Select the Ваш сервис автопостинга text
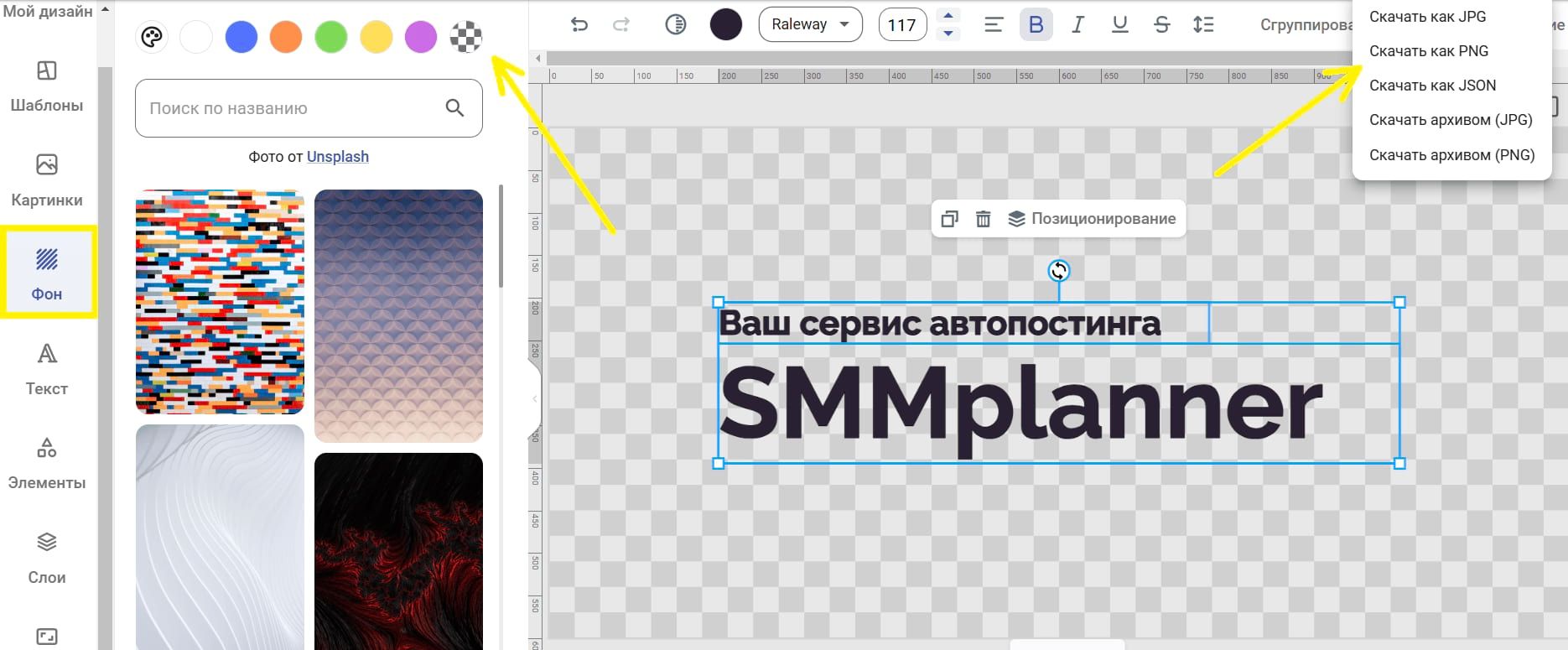Viewport: 1568px width, 650px height. pyautogui.click(x=940, y=323)
